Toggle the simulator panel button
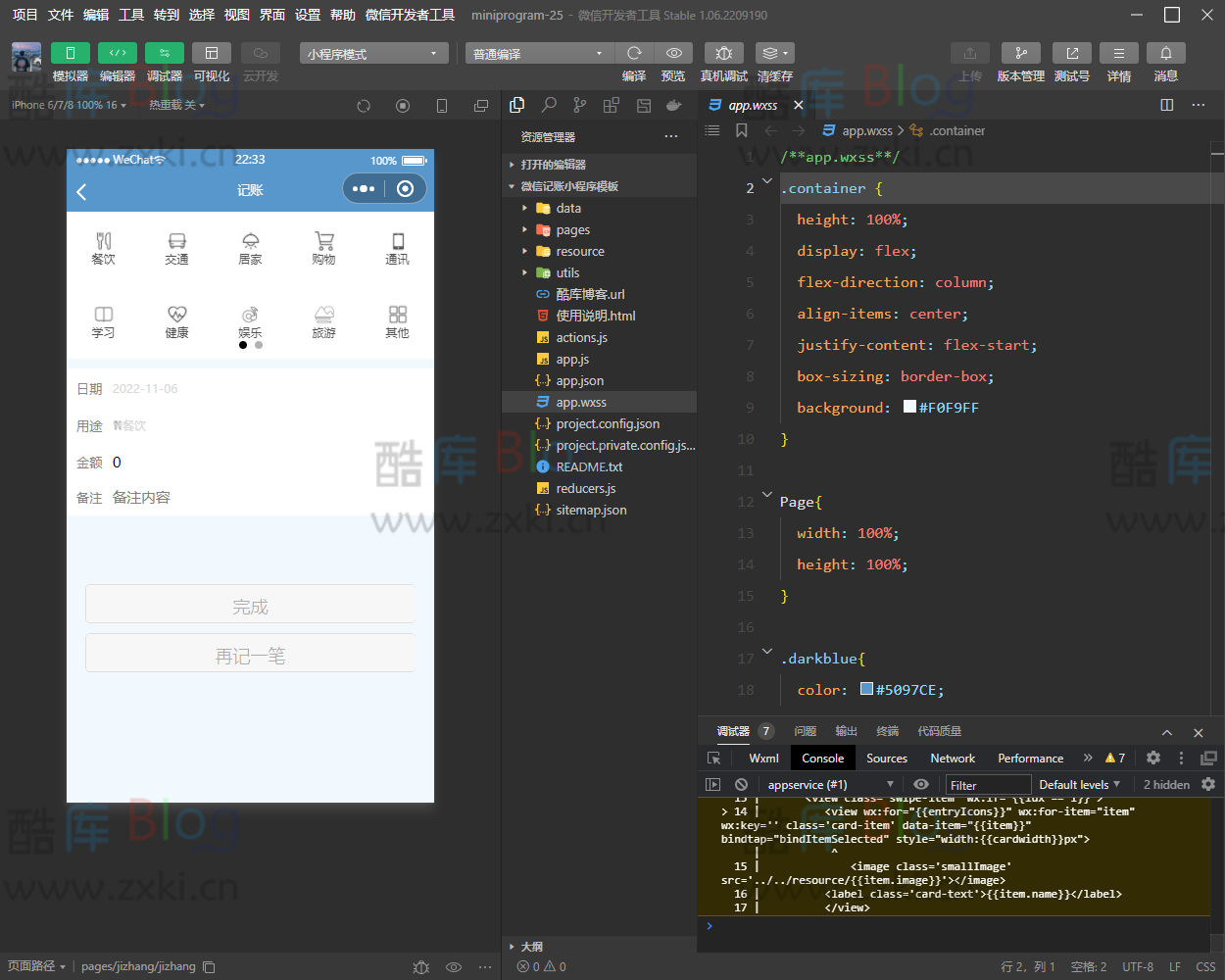 [x=70, y=53]
